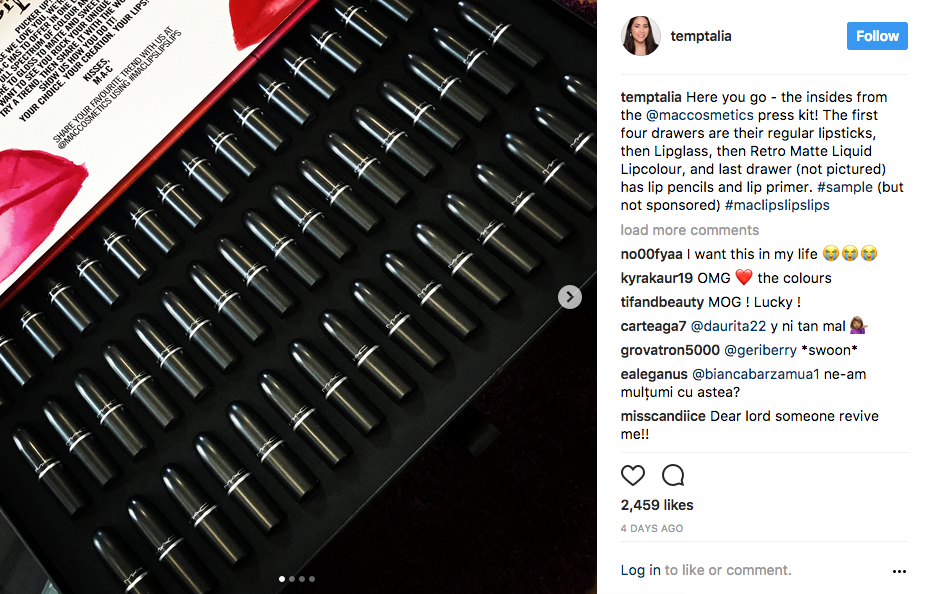Open temptalia username in header
This screenshot has width=931, height=594.
[x=701, y=36]
